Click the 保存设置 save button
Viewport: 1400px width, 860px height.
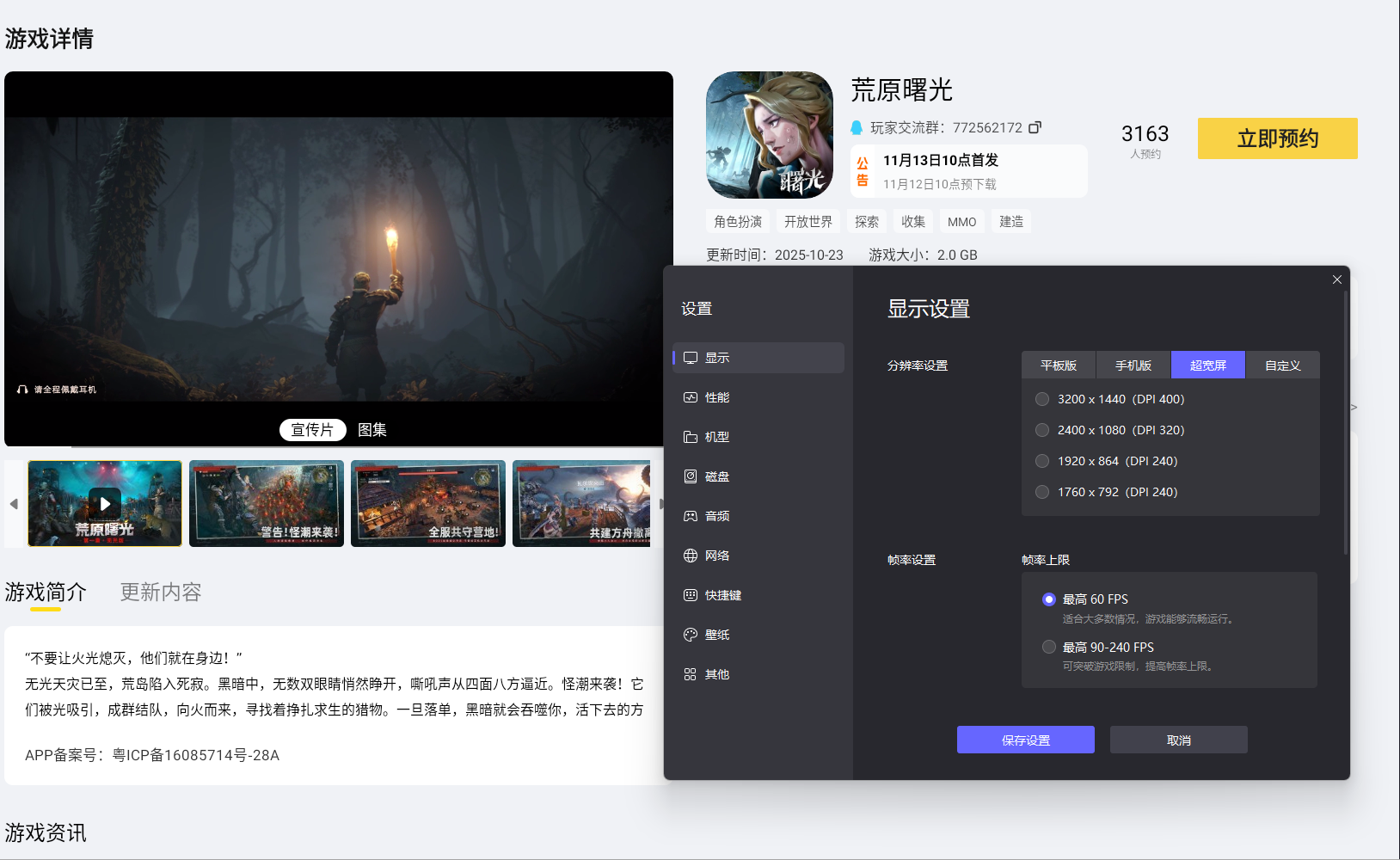click(x=1026, y=739)
